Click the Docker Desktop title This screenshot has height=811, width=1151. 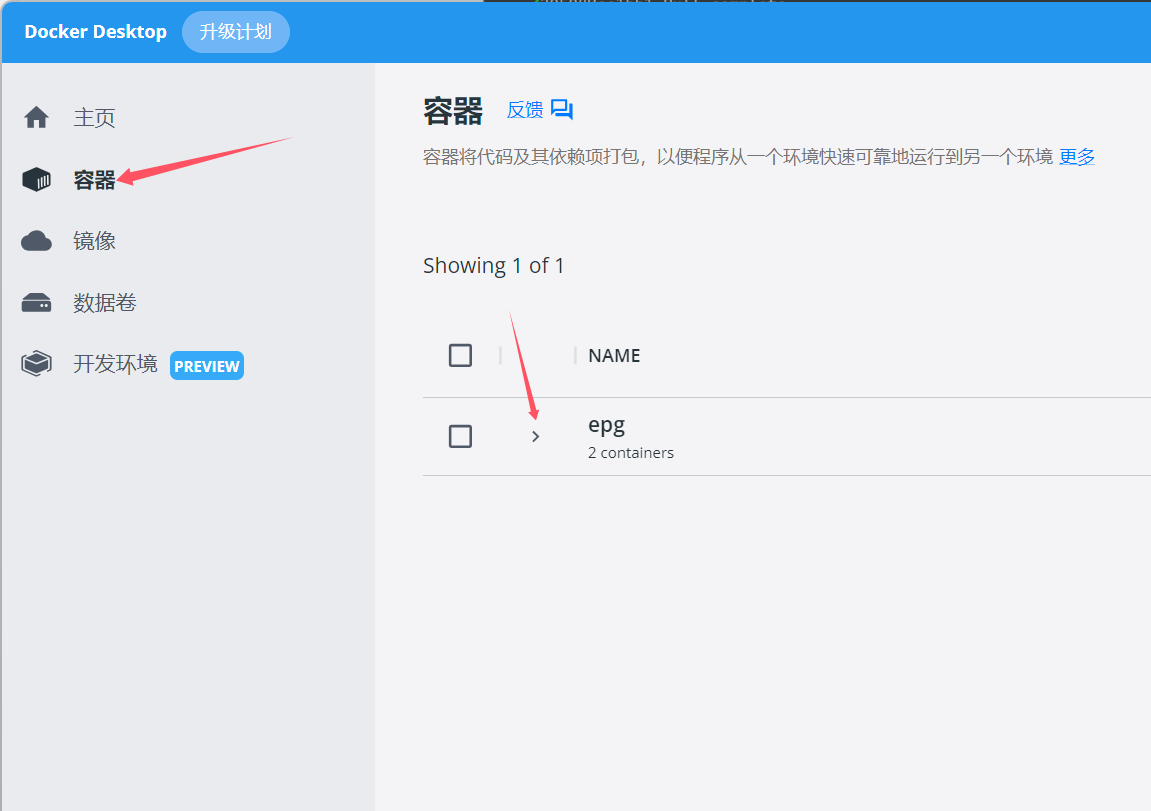(x=95, y=32)
